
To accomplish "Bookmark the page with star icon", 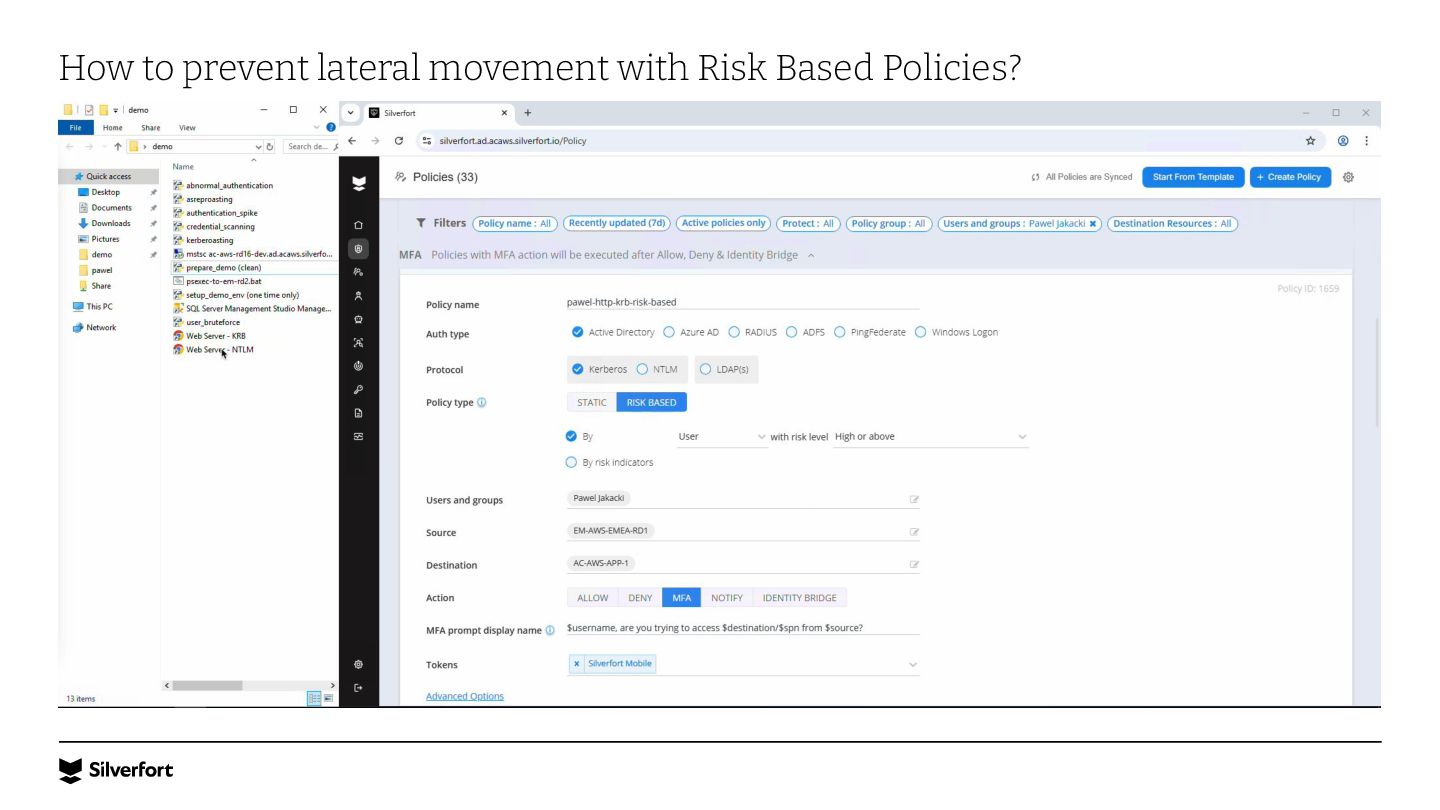I will 1311,141.
